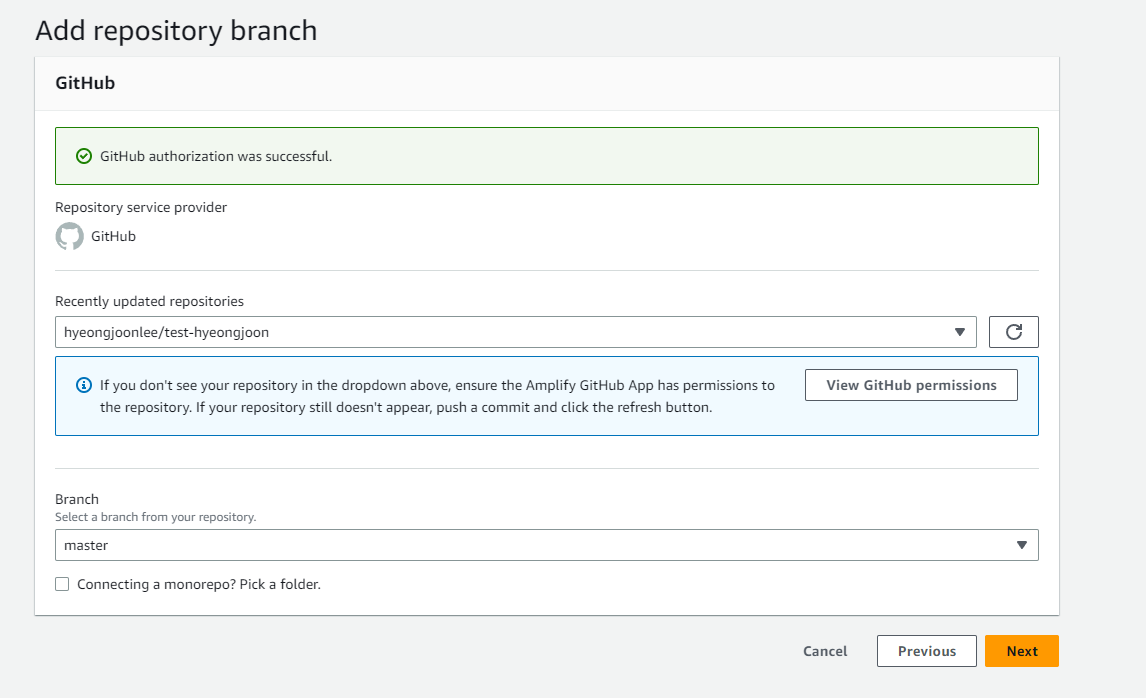This screenshot has width=1146, height=698.
Task: Go back with the Previous button
Action: pyautogui.click(x=927, y=651)
